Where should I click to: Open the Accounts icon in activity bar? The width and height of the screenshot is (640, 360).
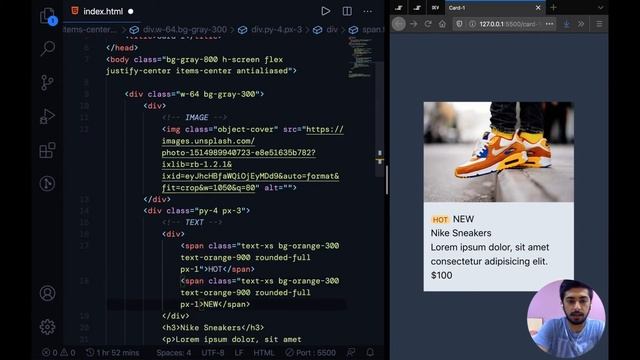(47, 293)
